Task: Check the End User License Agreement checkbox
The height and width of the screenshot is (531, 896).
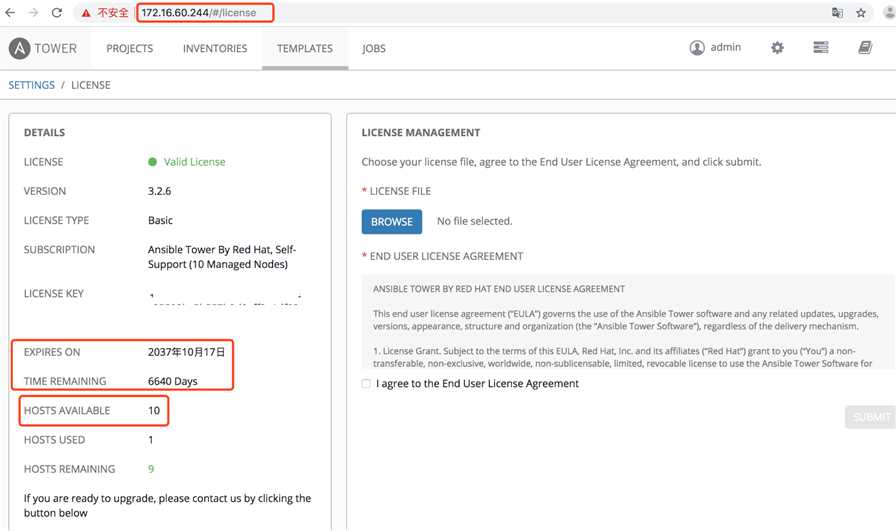Action: pos(366,384)
